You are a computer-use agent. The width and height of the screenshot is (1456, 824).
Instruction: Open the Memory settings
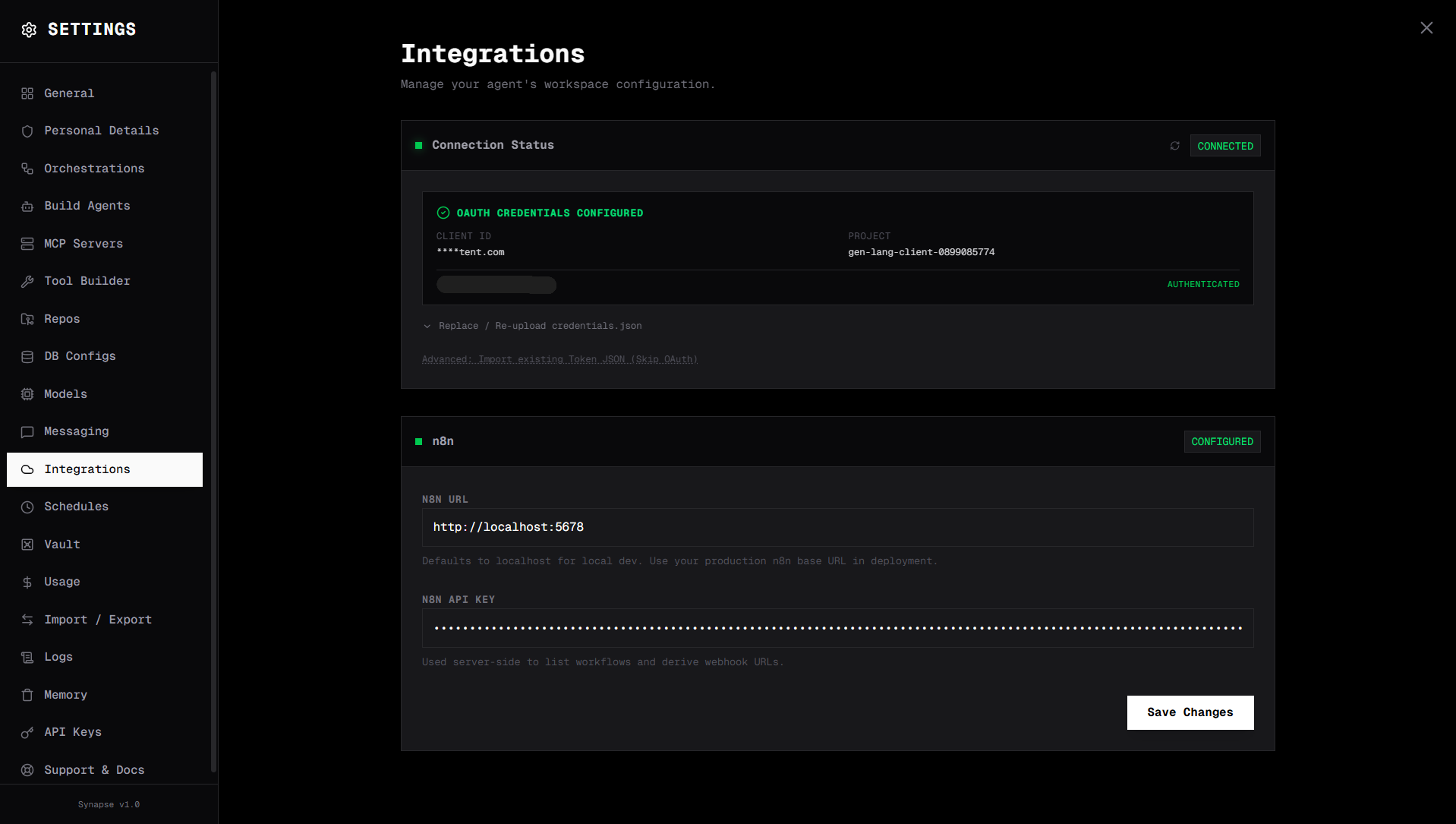click(105, 695)
